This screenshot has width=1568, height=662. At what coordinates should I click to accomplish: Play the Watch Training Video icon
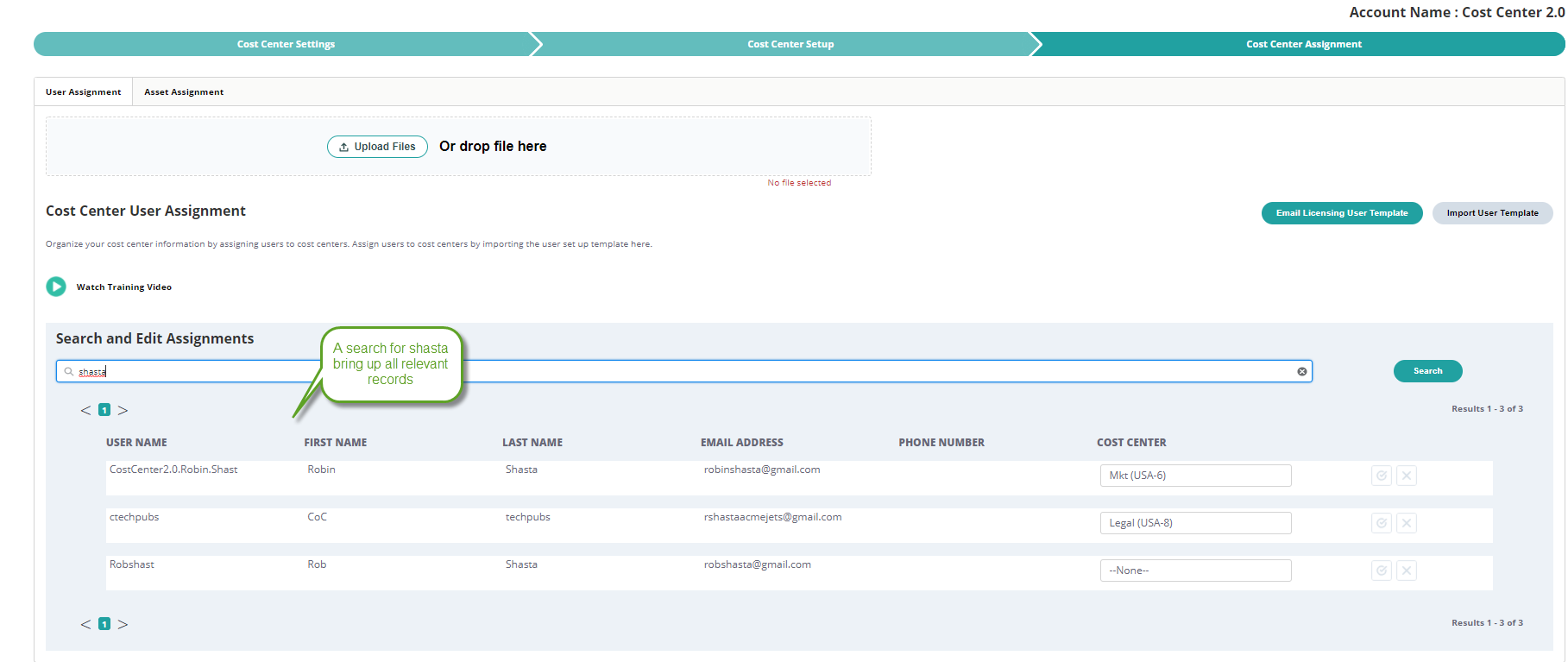[x=56, y=287]
